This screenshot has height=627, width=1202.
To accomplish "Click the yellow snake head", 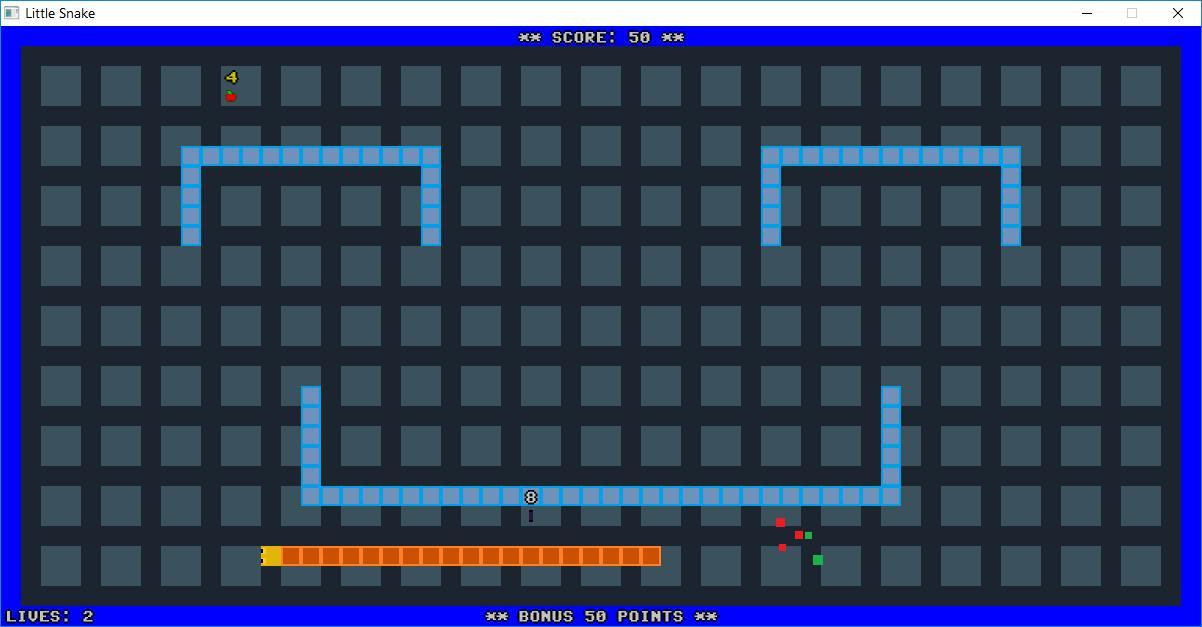I will 271,556.
